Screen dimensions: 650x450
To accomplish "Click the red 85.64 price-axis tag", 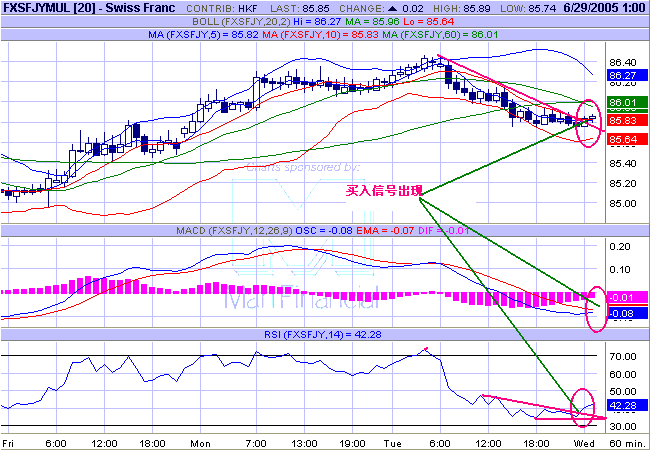I will [627, 139].
